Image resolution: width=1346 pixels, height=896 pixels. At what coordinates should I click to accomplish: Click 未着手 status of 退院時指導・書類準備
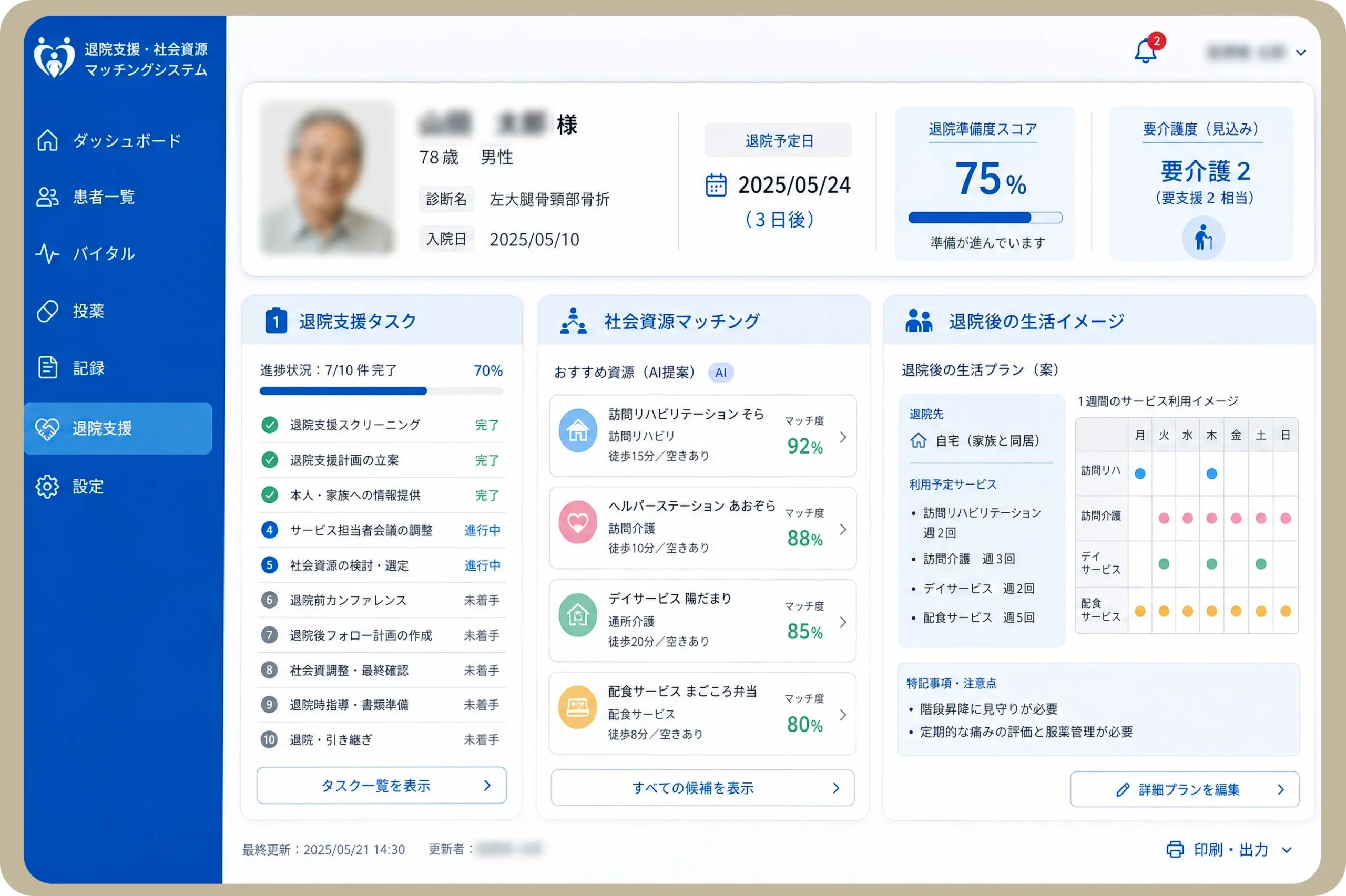(481, 705)
